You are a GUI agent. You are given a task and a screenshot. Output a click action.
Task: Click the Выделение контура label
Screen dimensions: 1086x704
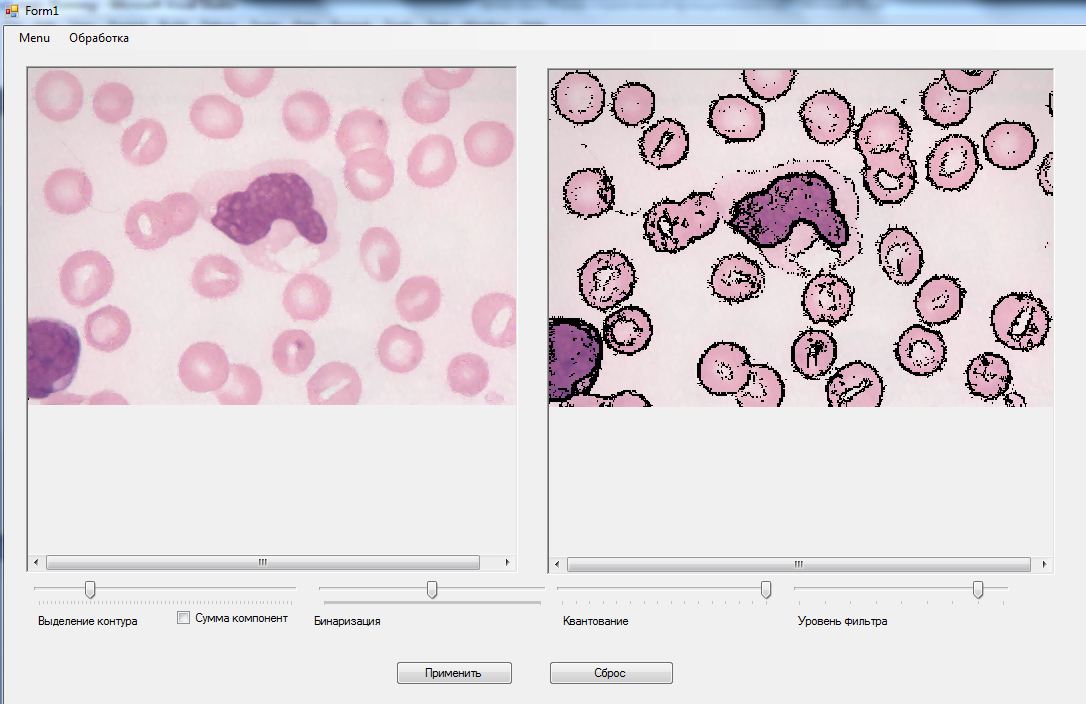click(87, 622)
